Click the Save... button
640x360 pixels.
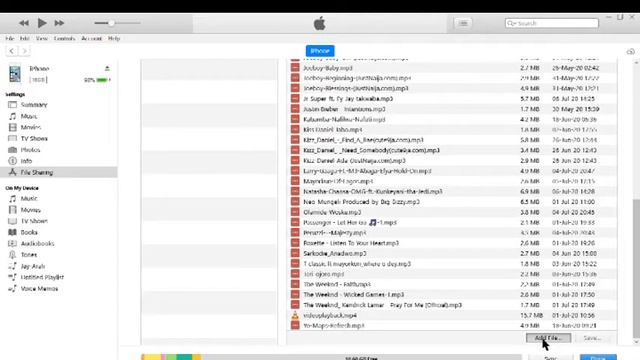pyautogui.click(x=593, y=338)
